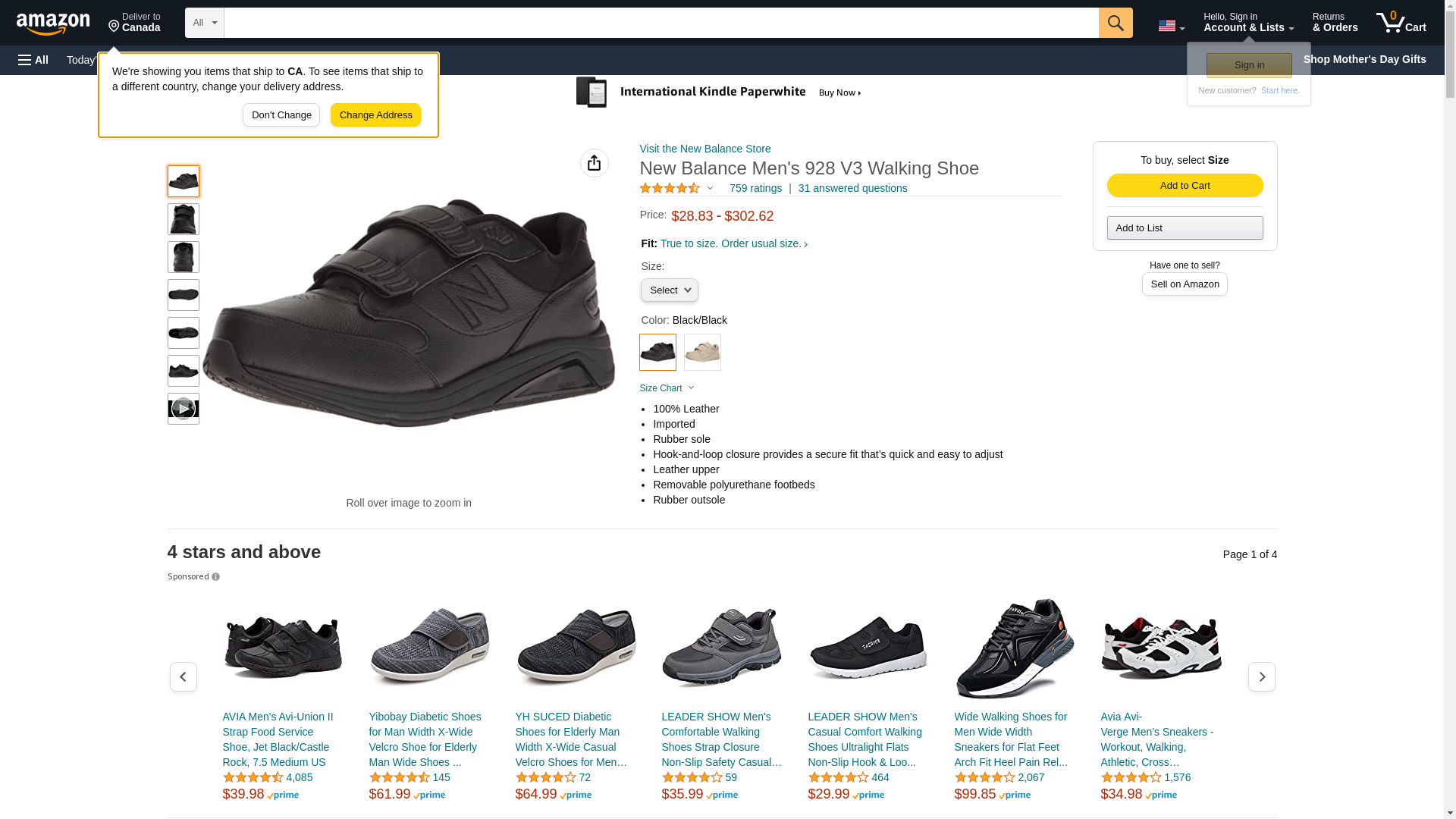Click the Amazon logo
Image resolution: width=1456 pixels, height=819 pixels.
point(53,24)
